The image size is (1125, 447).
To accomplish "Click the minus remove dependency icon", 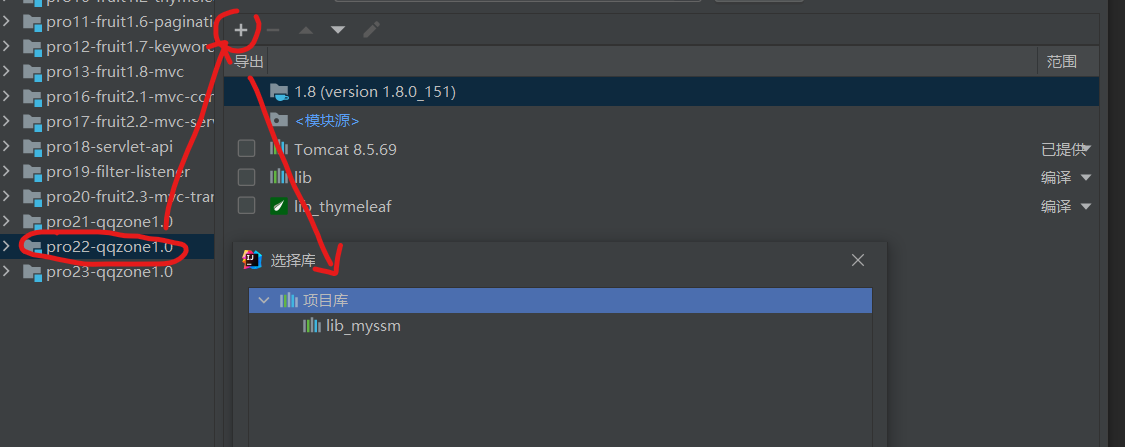I will (272, 30).
